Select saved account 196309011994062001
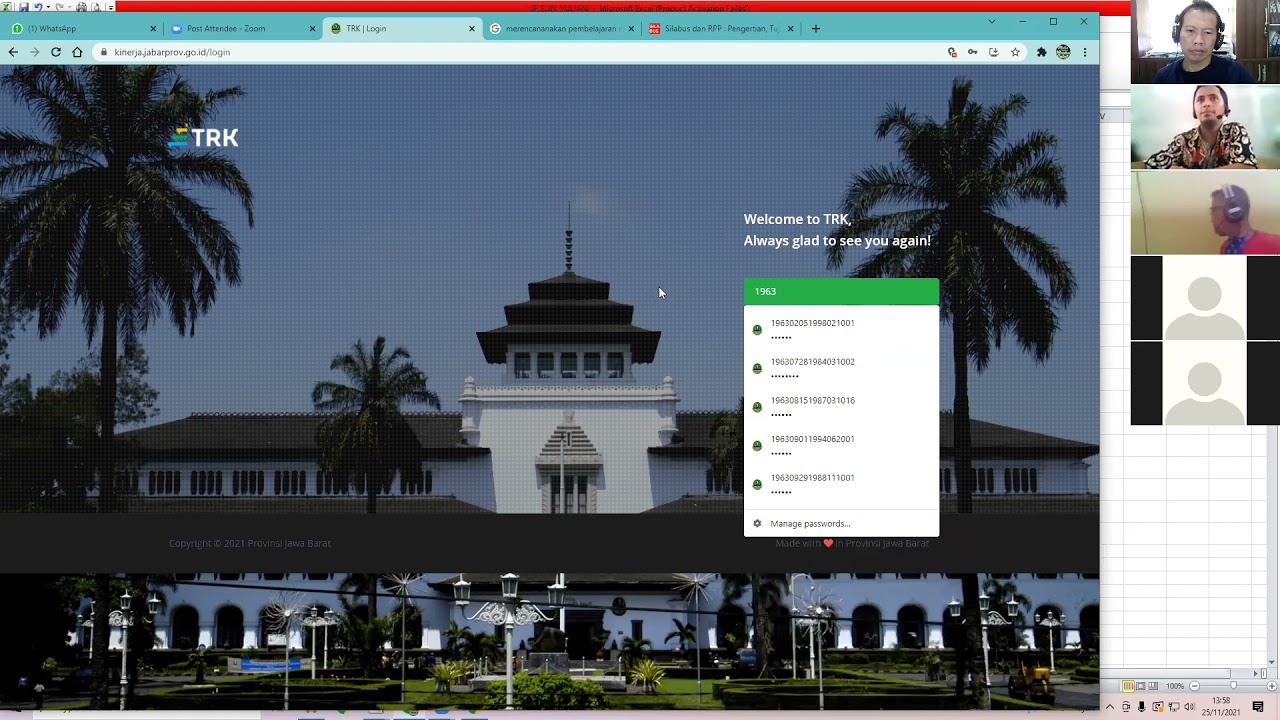Viewport: 1280px width, 720px height. 841,445
